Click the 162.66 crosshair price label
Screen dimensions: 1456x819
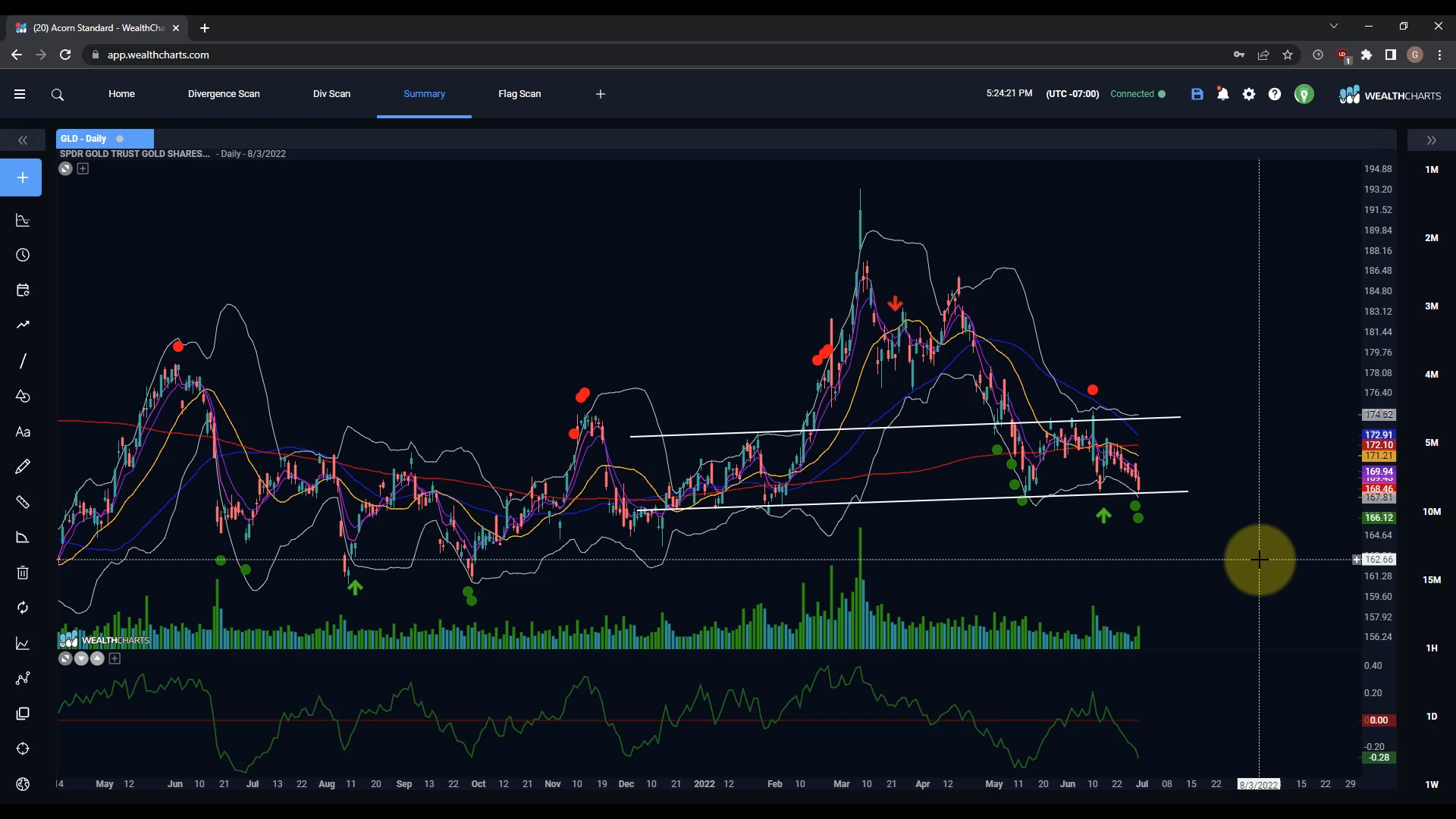[1379, 560]
